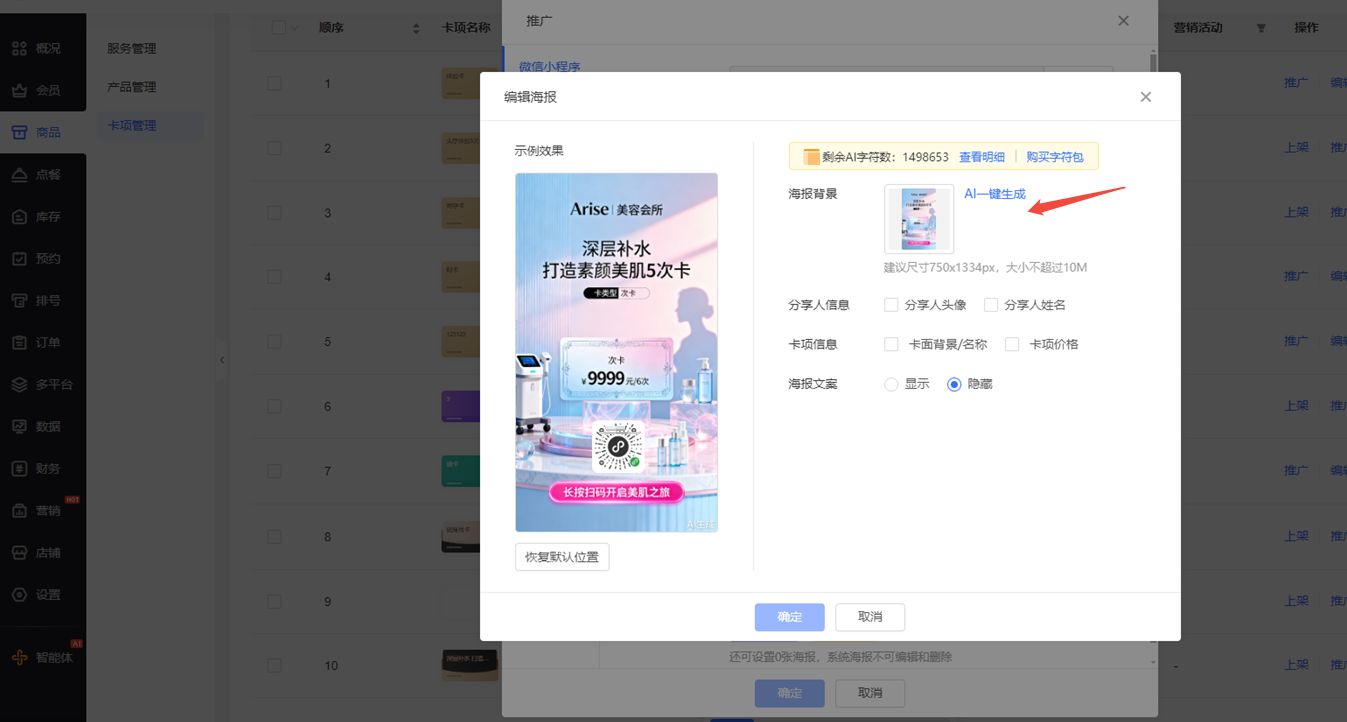Click the AI character pack icon before 剩余AI字符数
Image resolution: width=1347 pixels, height=722 pixels.
(811, 157)
